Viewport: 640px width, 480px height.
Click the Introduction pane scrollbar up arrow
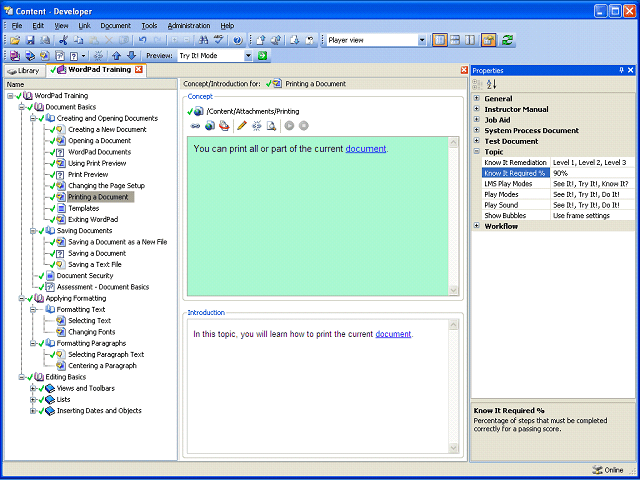click(453, 325)
